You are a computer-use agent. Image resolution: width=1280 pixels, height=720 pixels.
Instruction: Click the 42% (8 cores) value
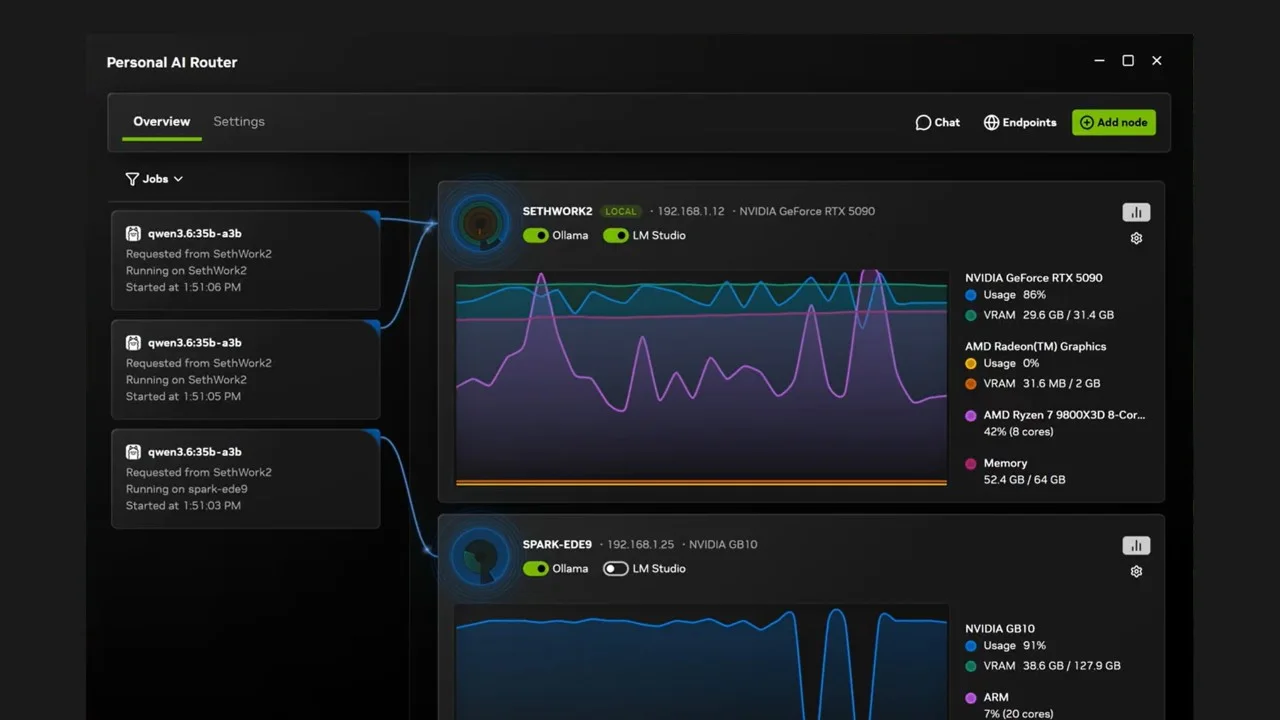[x=1018, y=432]
